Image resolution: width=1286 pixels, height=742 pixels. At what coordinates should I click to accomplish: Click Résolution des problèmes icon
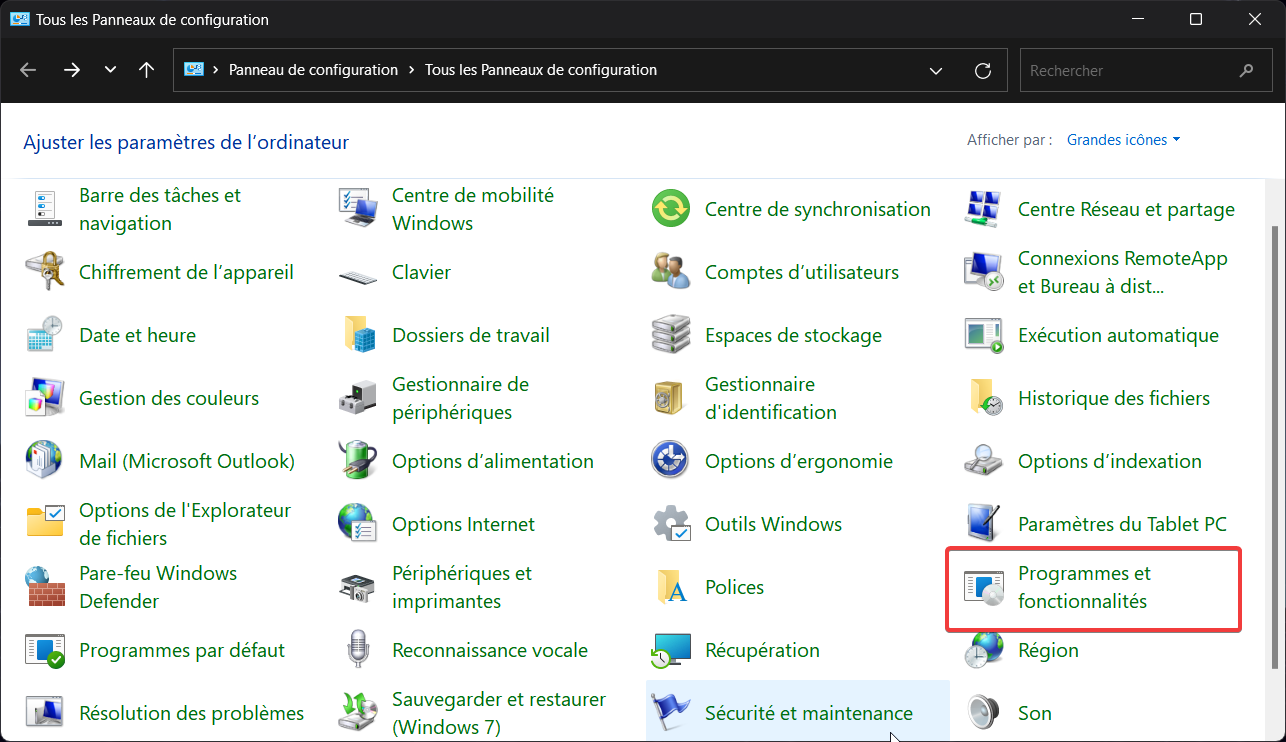[x=44, y=713]
